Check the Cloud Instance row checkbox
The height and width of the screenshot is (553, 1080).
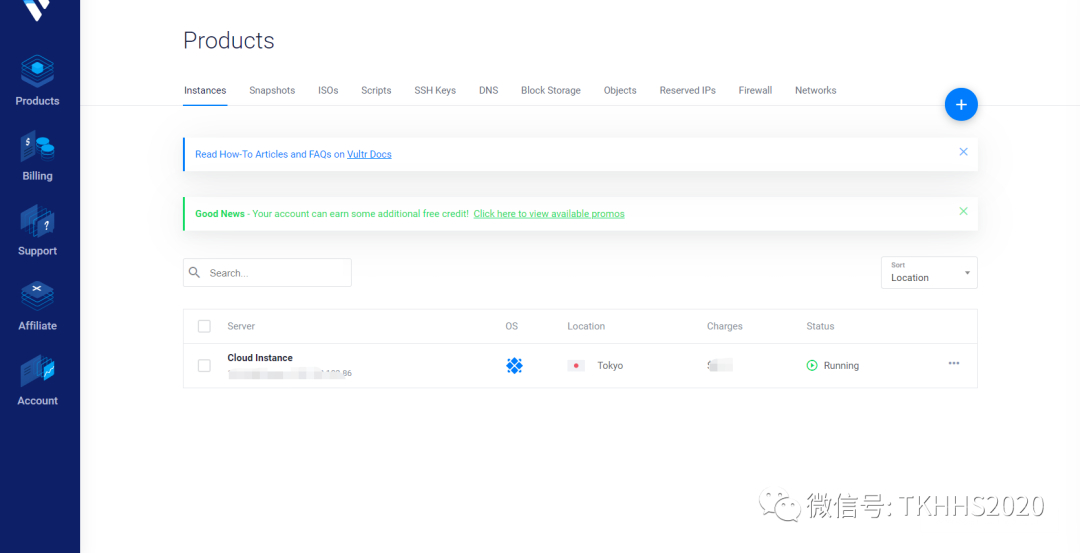tap(204, 366)
